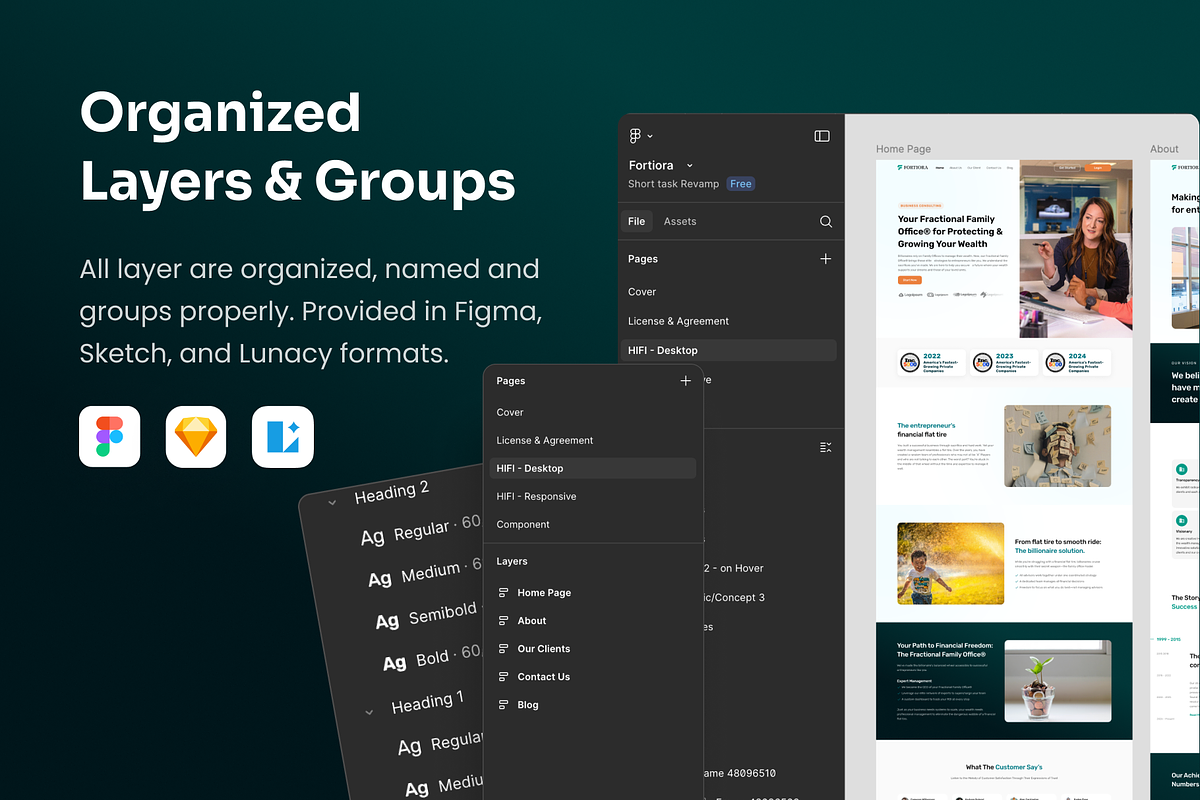Select the child running in sprinkler image
This screenshot has height=800, width=1200.
pos(951,563)
